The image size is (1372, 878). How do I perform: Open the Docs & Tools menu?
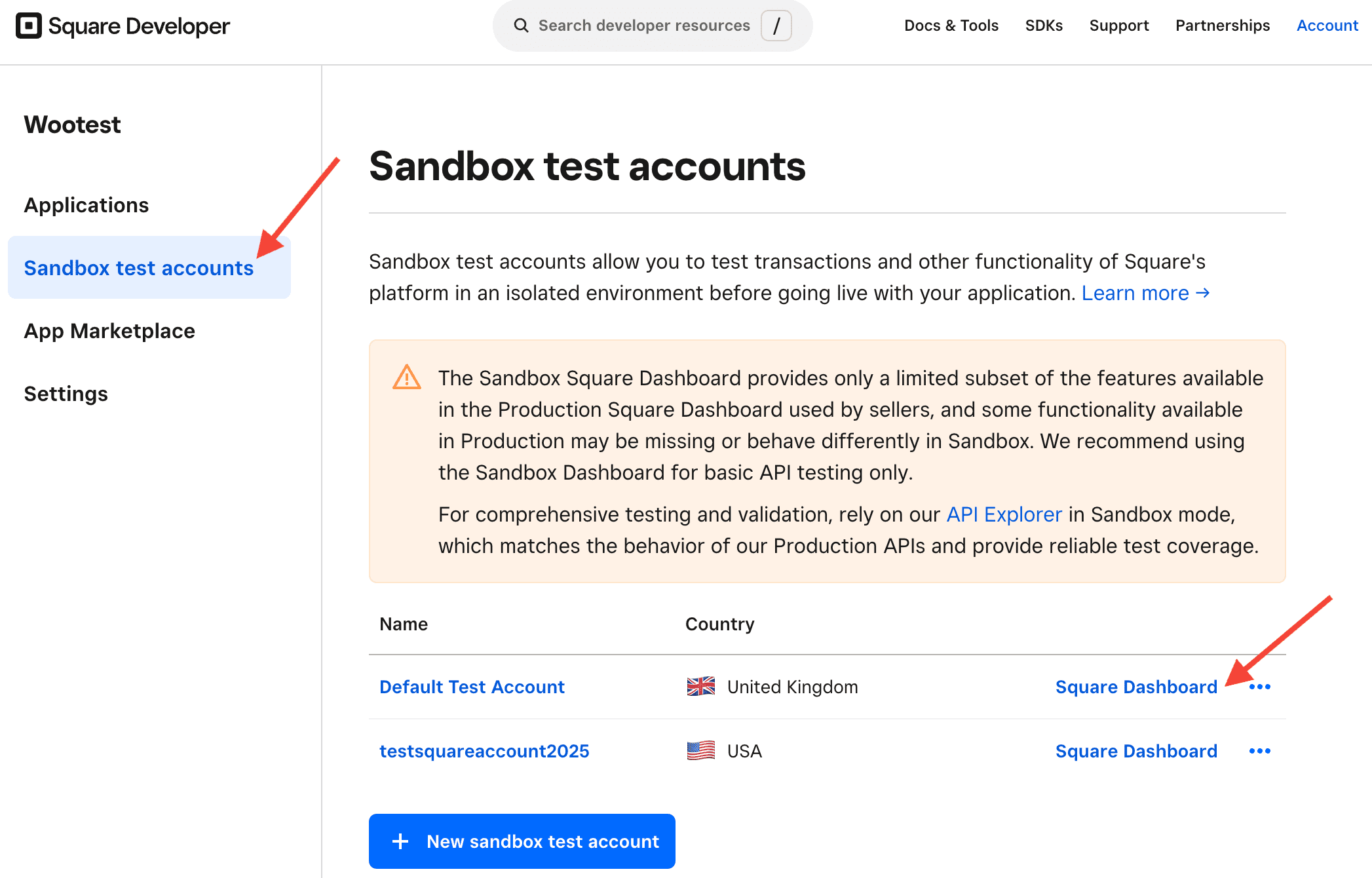[x=951, y=26]
